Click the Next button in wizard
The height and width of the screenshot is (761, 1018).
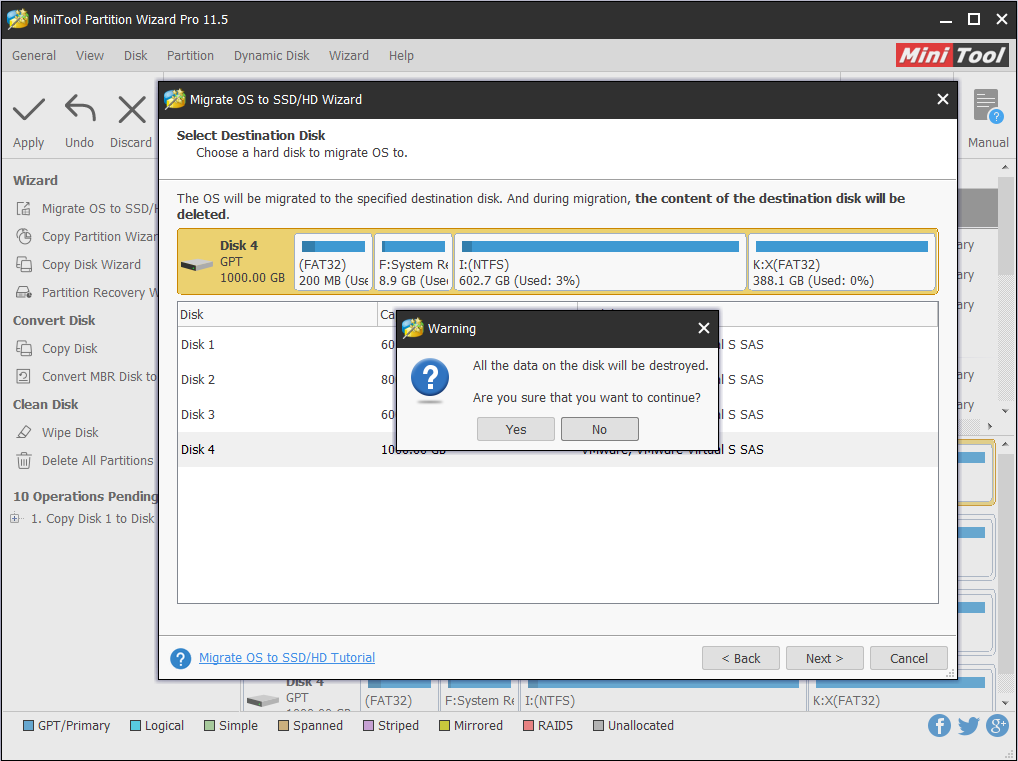click(x=825, y=658)
